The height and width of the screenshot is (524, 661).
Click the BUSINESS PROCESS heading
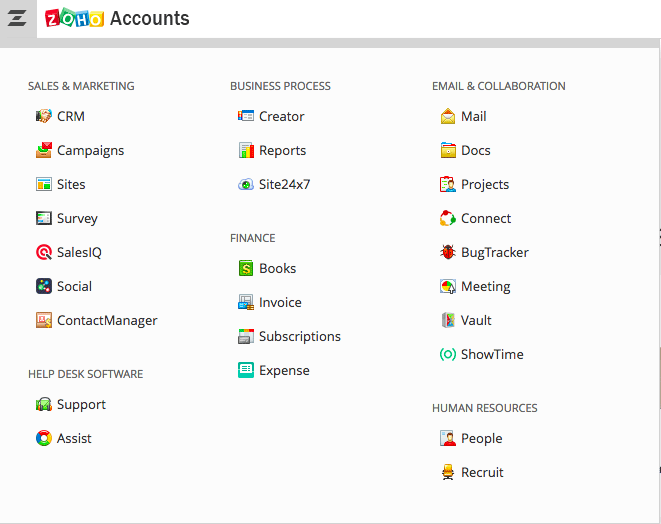[x=280, y=86]
